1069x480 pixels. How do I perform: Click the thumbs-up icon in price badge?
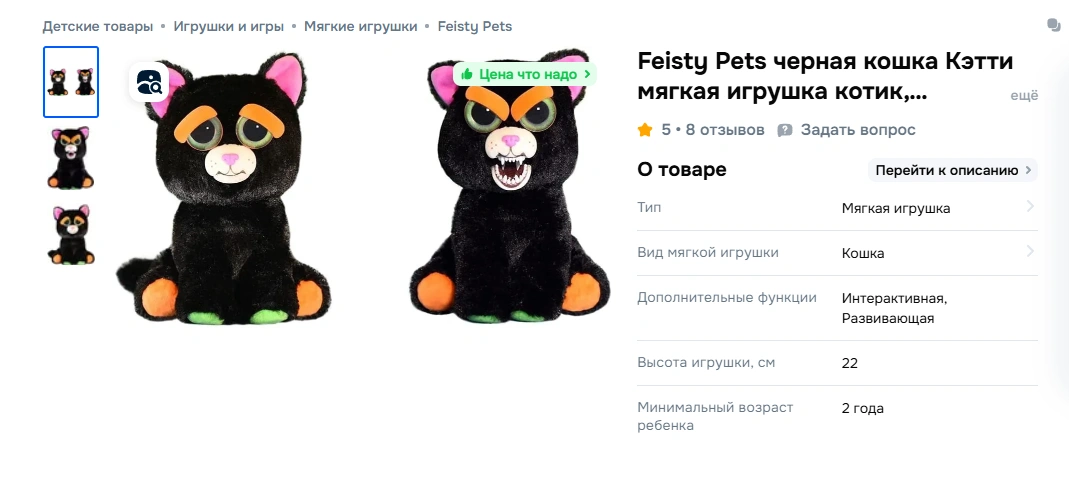[x=467, y=74]
